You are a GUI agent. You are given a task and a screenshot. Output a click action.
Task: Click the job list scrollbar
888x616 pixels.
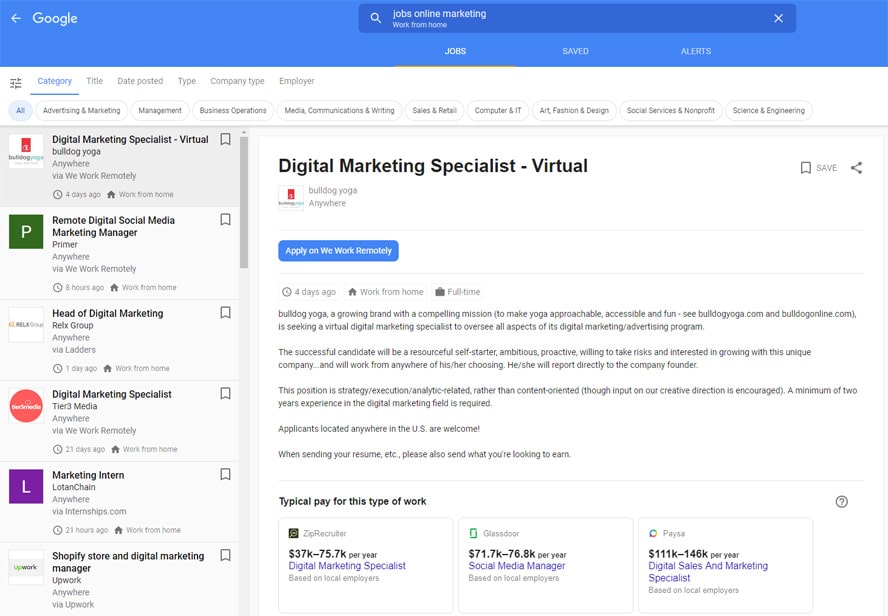[x=244, y=202]
